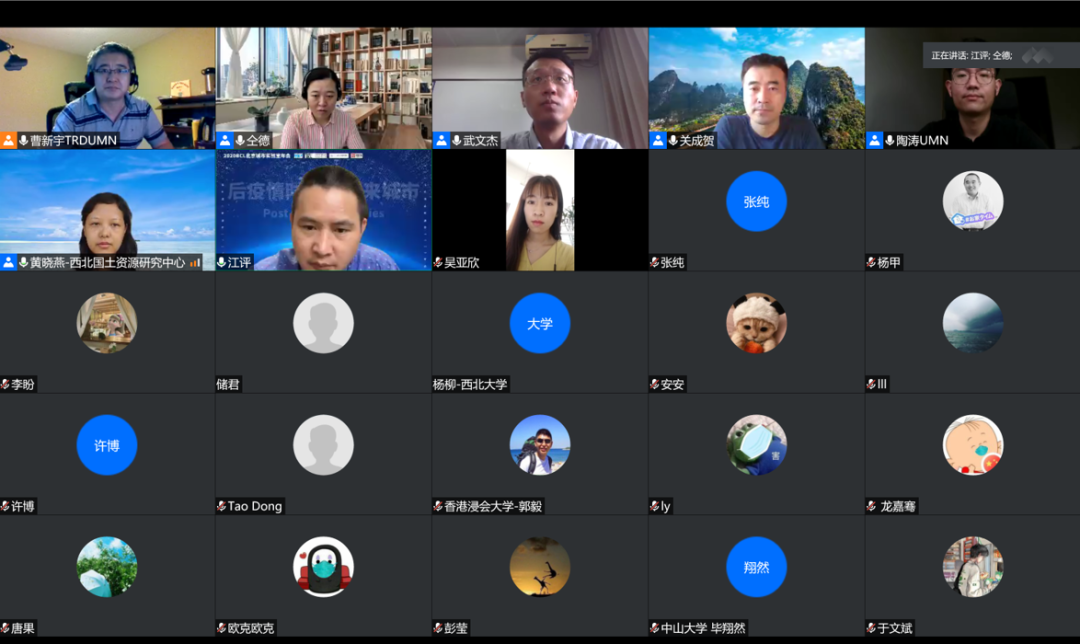Click the muted mic icon beside Tao Dong
Viewport: 1080px width, 644px height.
click(221, 507)
